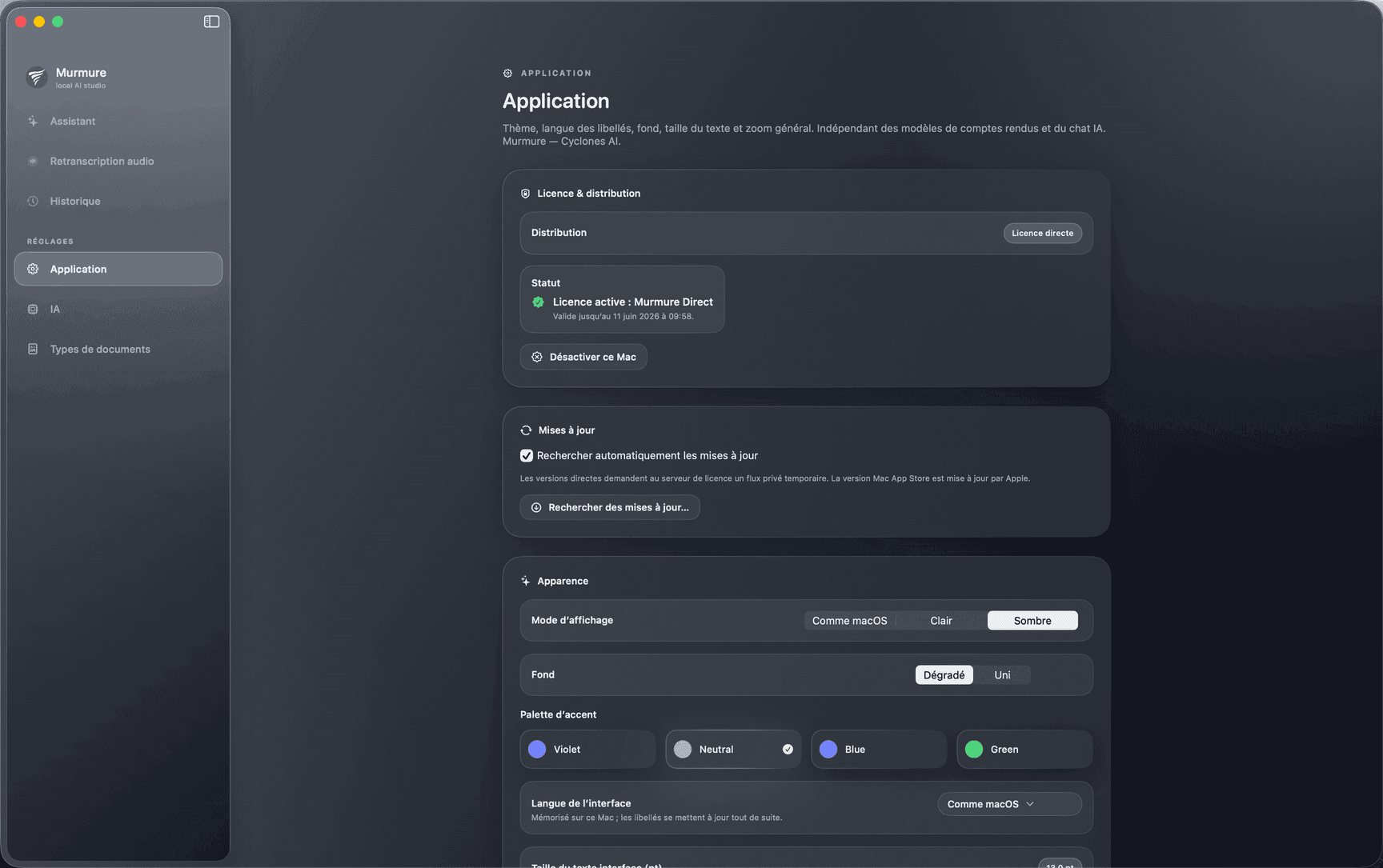Viewport: 1383px width, 868px height.
Task: Click the gear icon beside APPLICATION header
Action: 507,74
